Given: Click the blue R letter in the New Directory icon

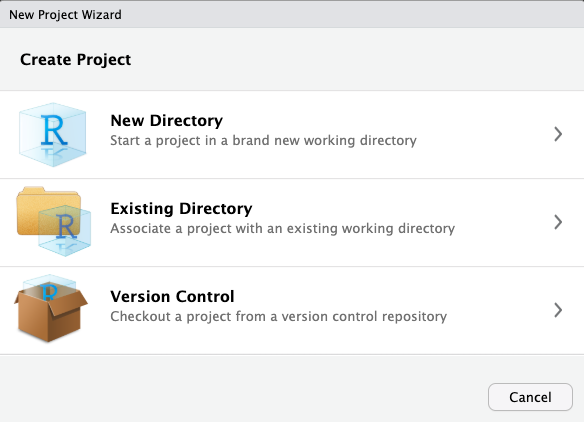Looking at the screenshot, I should (x=54, y=130).
